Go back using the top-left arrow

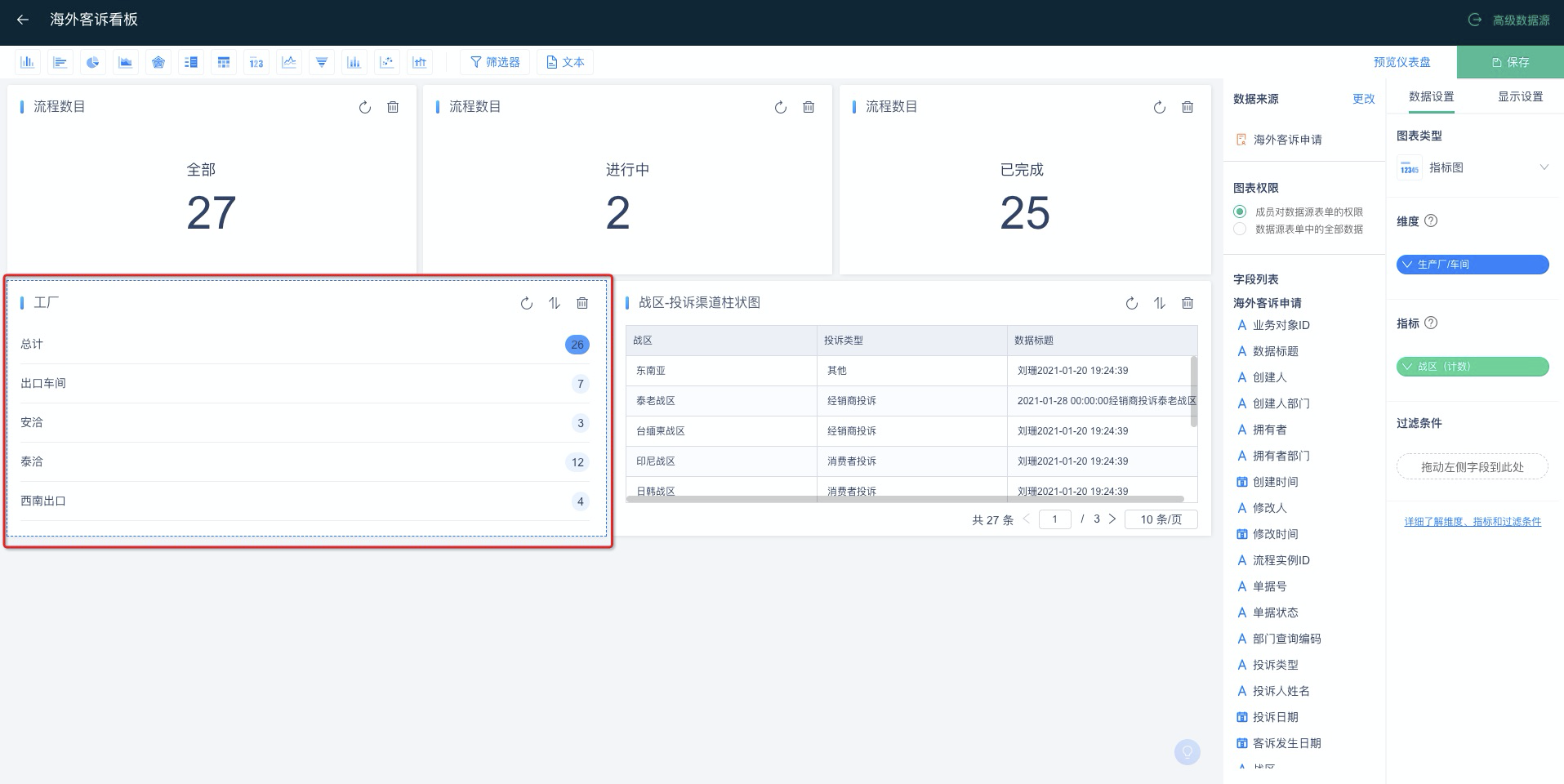(x=23, y=20)
